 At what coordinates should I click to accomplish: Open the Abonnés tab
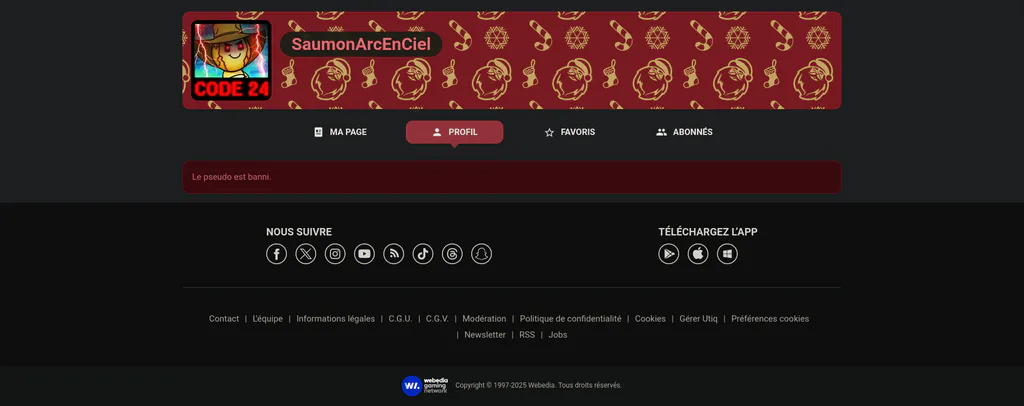coord(684,132)
